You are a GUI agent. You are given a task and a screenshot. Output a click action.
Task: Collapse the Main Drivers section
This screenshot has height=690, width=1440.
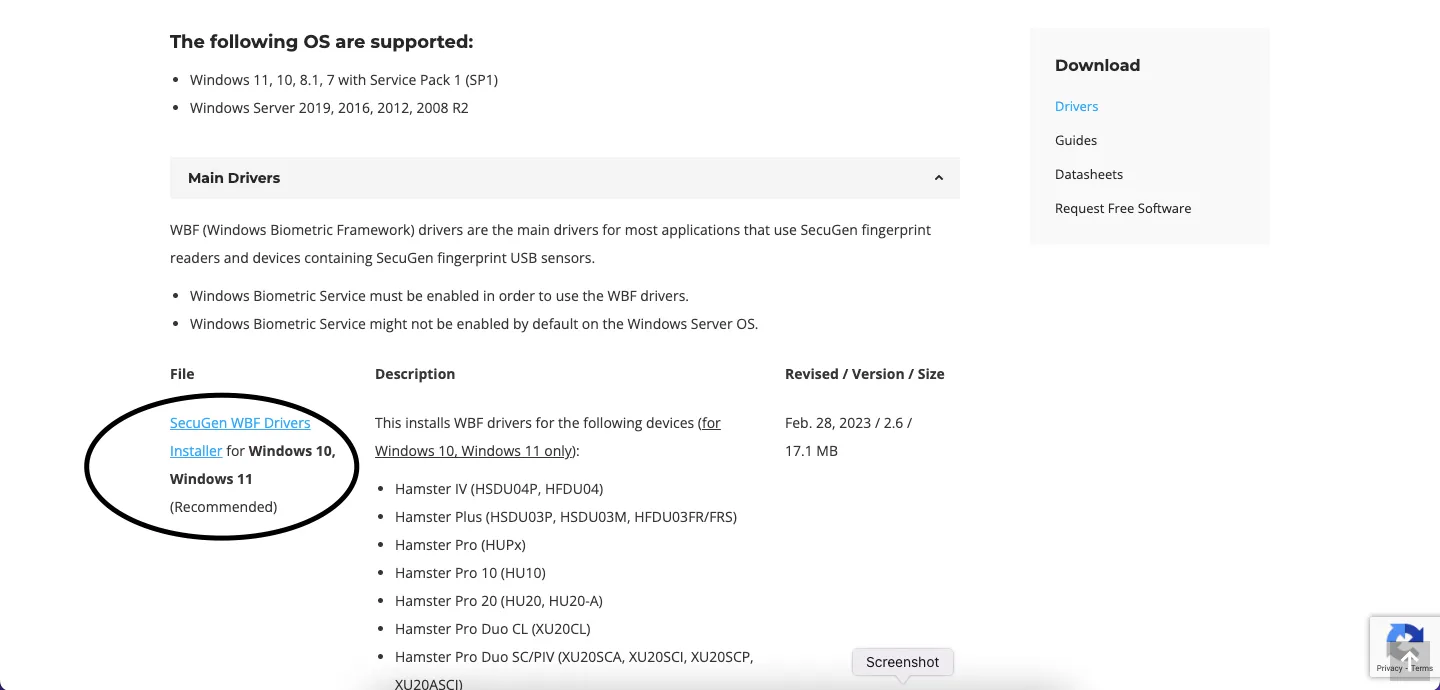pyautogui.click(x=565, y=178)
